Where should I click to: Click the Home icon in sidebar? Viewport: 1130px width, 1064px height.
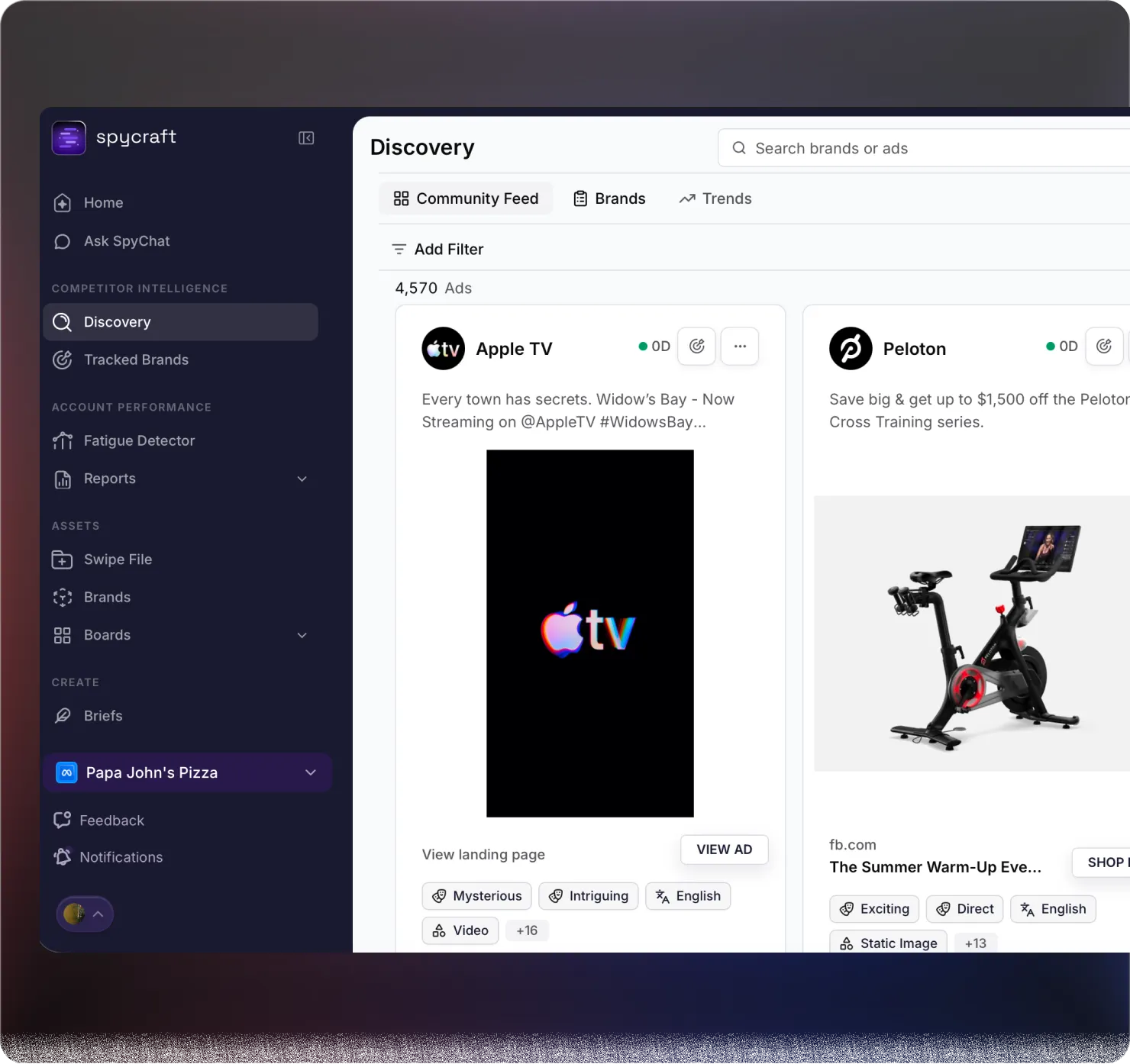63,203
